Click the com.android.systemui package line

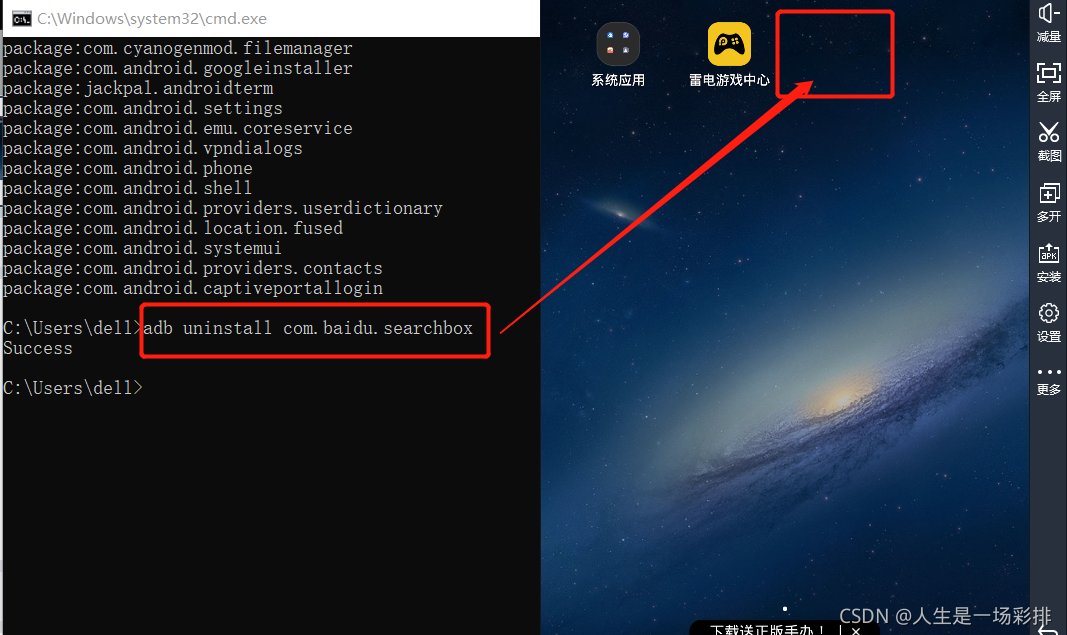[x=142, y=248]
